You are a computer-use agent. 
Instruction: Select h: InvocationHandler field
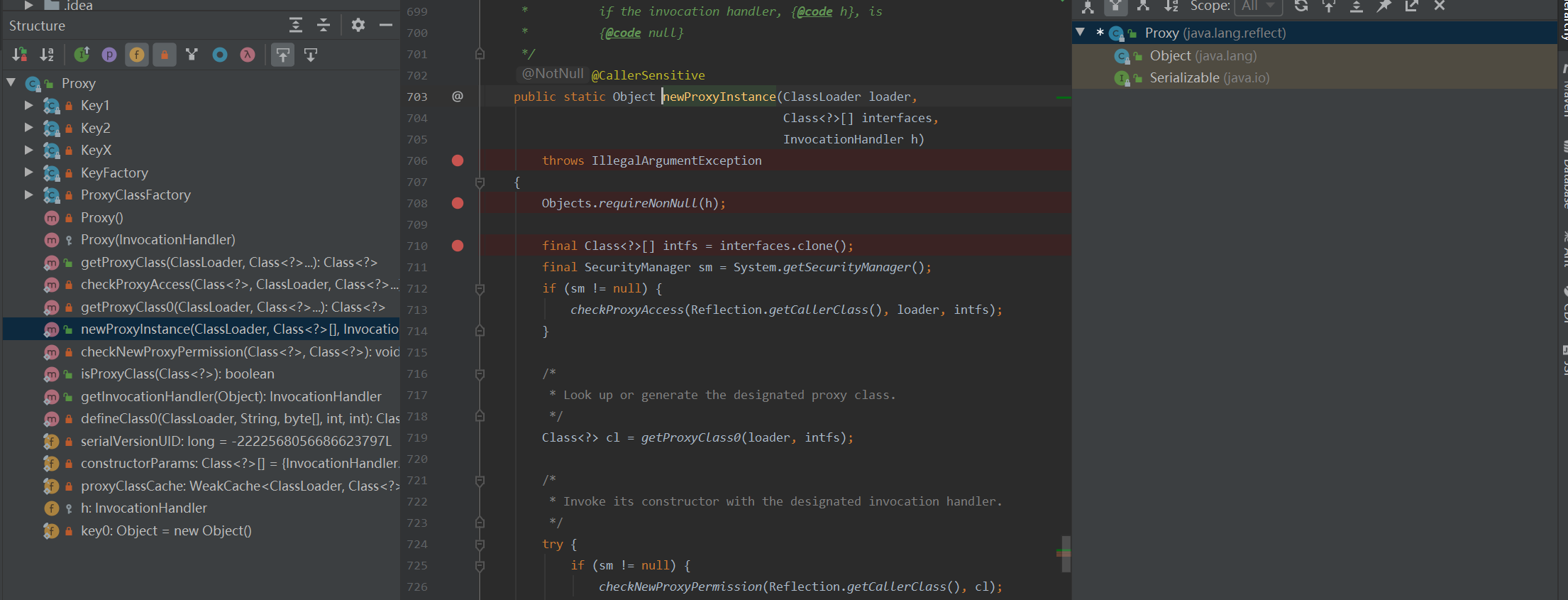pyautogui.click(x=143, y=508)
